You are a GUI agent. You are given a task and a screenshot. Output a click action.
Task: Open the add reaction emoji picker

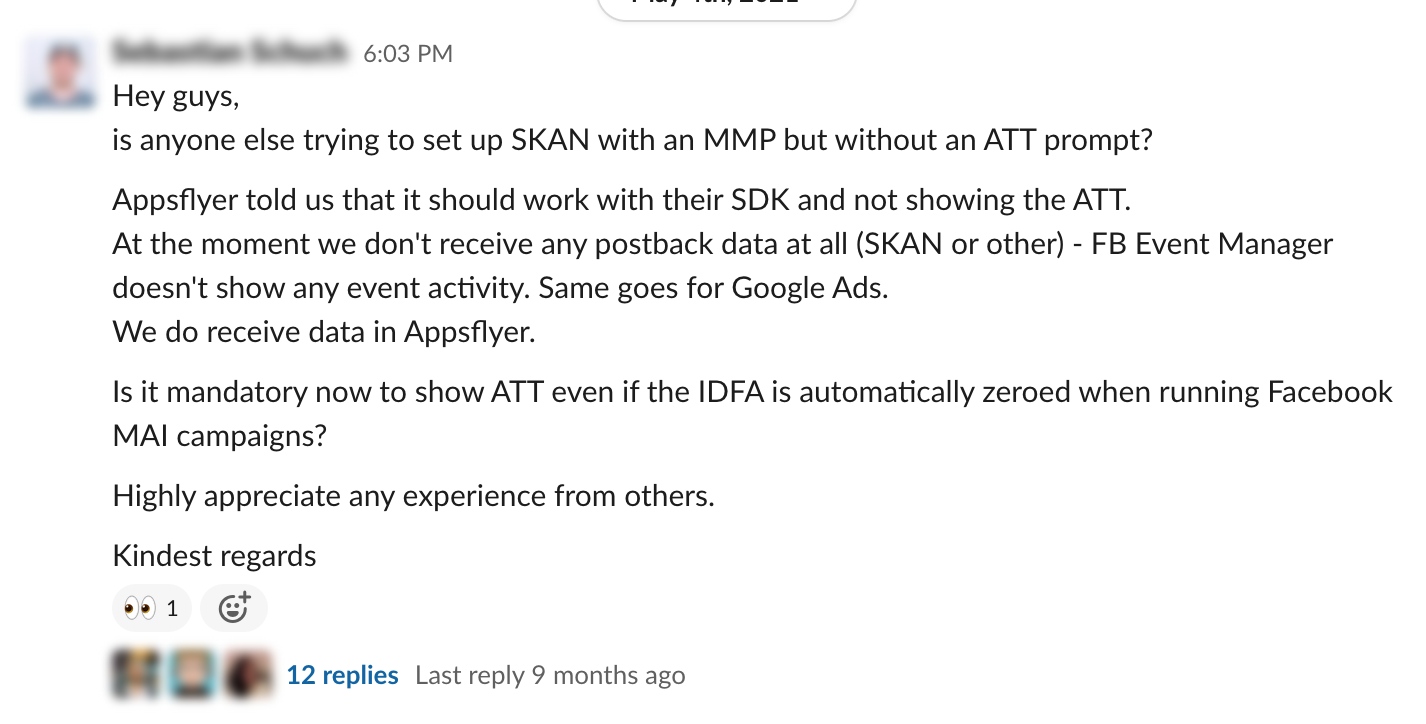point(234,608)
